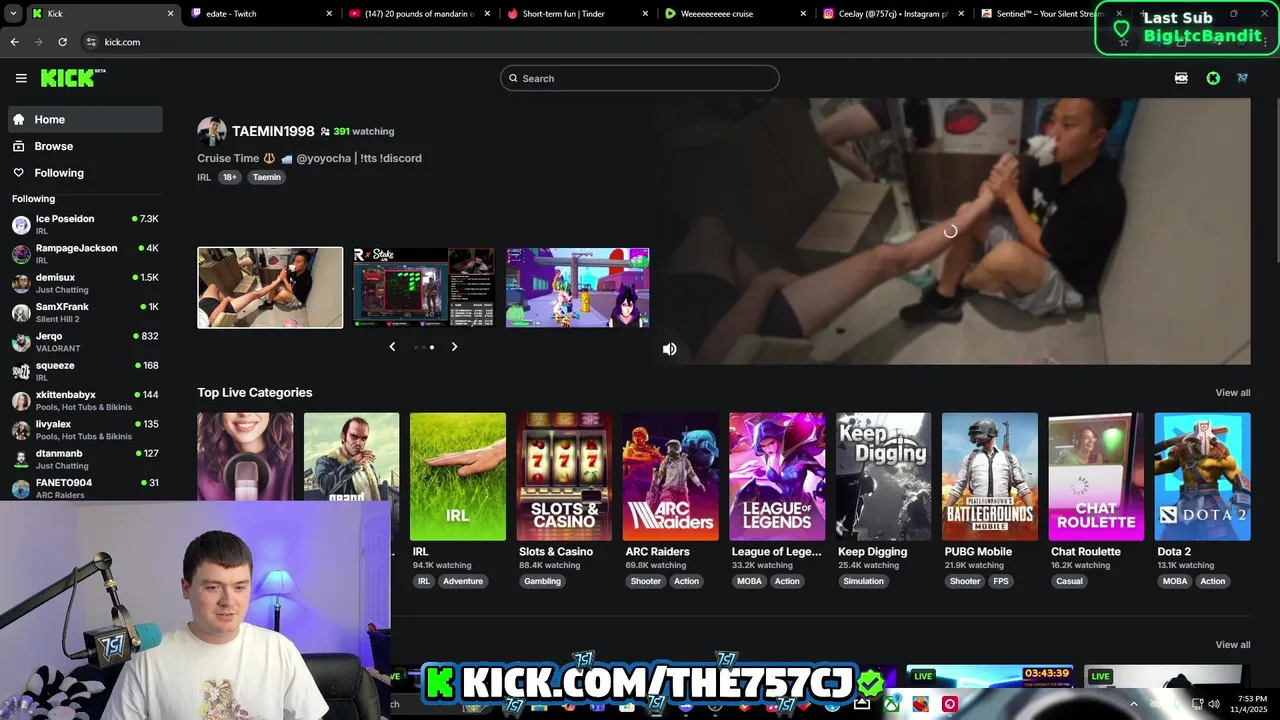The height and width of the screenshot is (720, 1280).
Task: Click the taskbar icon right of Xbox
Action: click(921, 704)
